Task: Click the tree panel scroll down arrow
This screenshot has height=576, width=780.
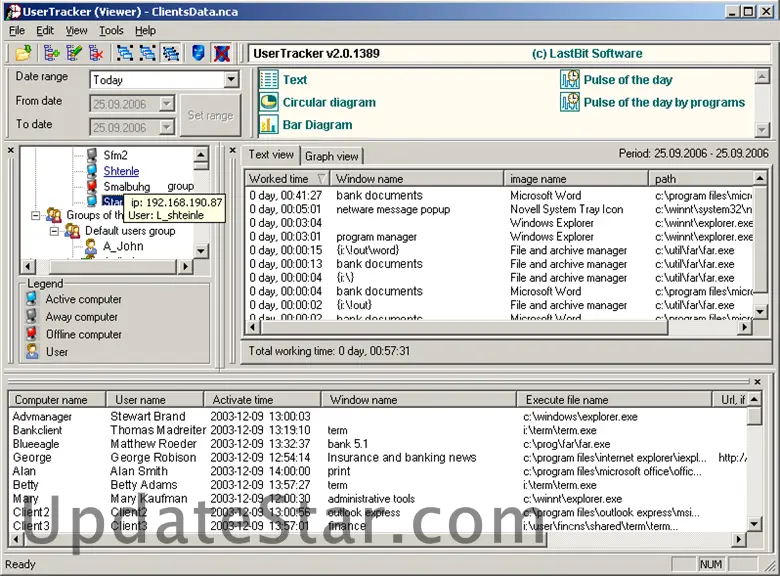Action: (200, 251)
